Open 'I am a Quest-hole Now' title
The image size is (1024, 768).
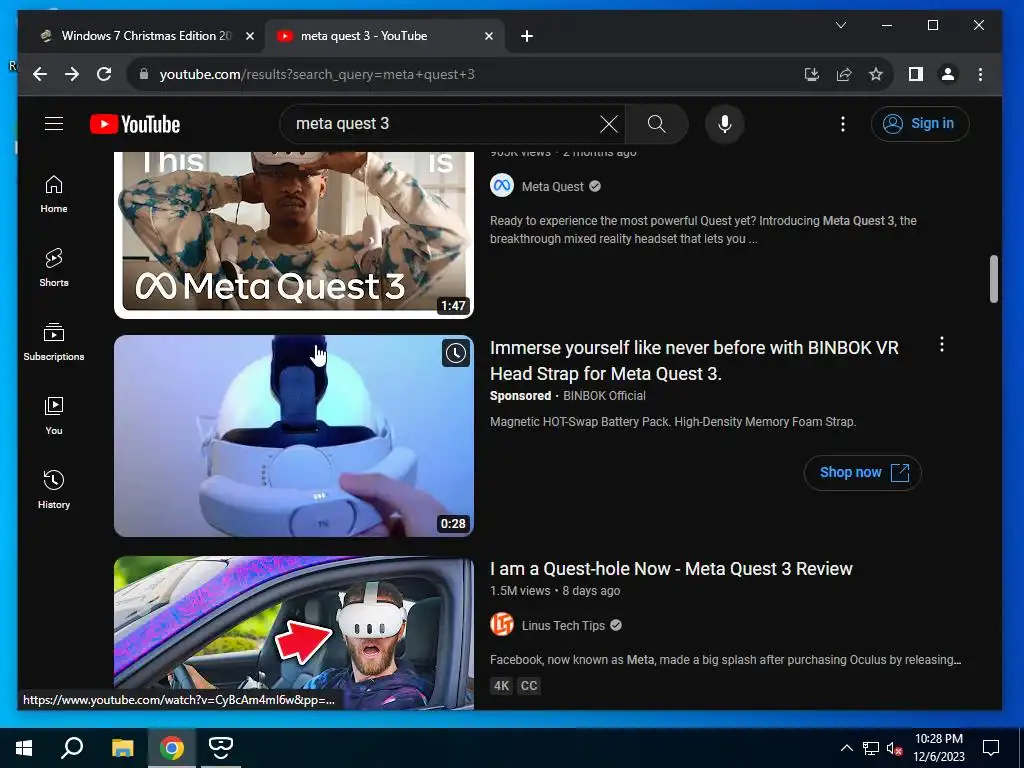(671, 569)
